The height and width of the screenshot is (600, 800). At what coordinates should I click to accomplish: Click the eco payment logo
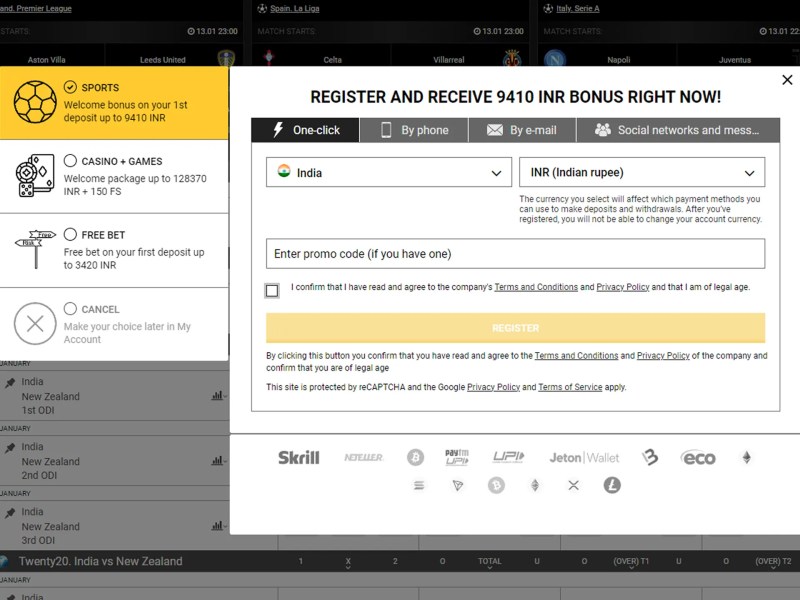tap(698, 458)
